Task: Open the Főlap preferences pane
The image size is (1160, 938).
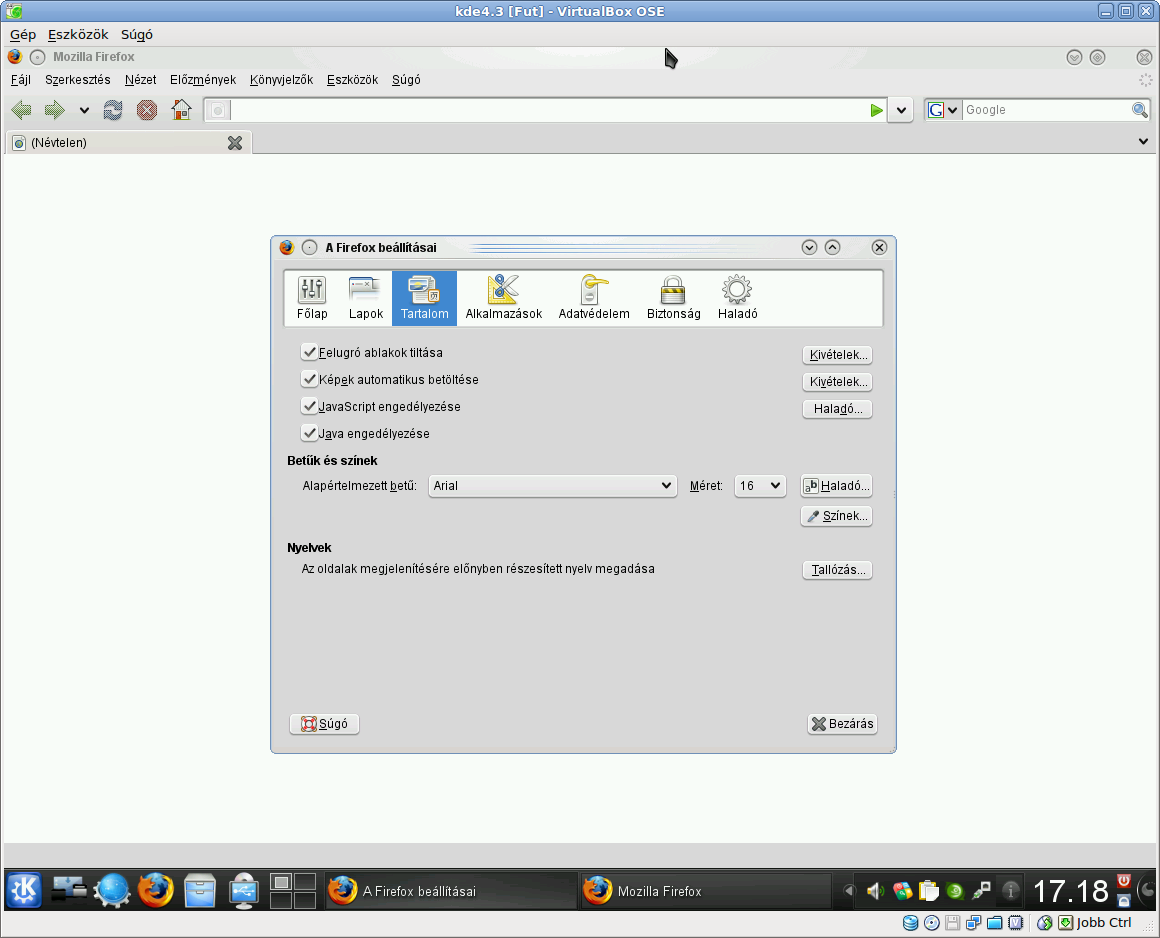Action: pos(311,298)
